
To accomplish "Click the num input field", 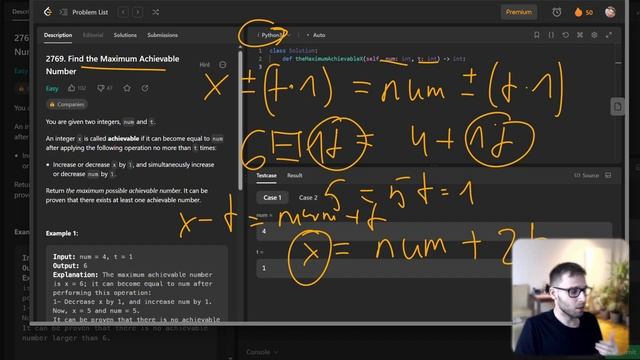I will tap(434, 231).
